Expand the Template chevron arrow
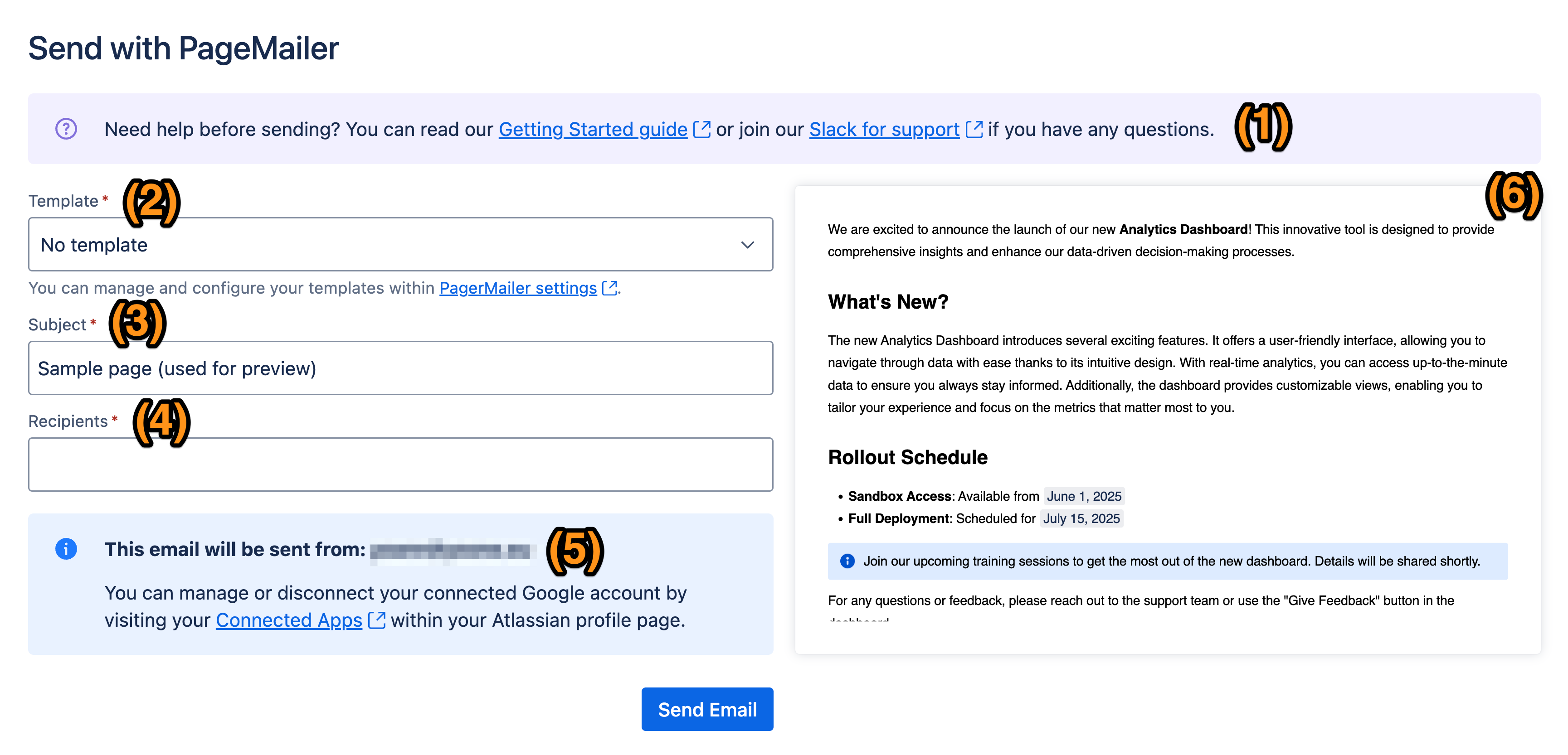The image size is (1568, 755). pyautogui.click(x=747, y=245)
